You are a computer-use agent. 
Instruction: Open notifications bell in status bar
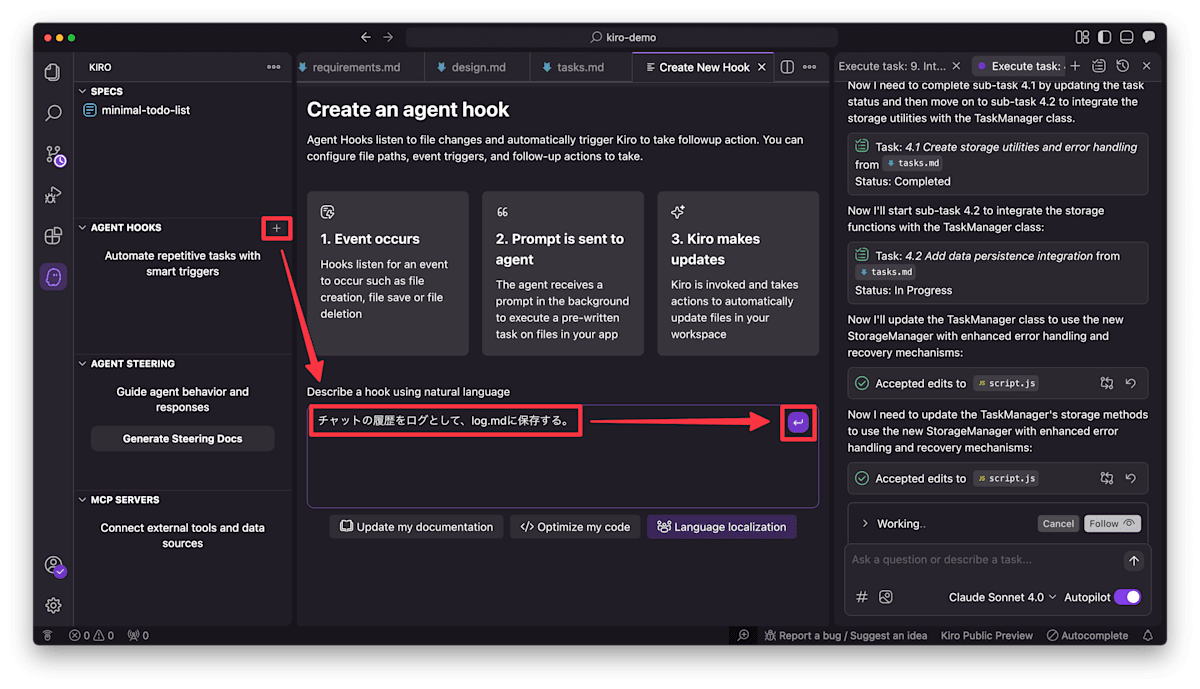point(1148,636)
